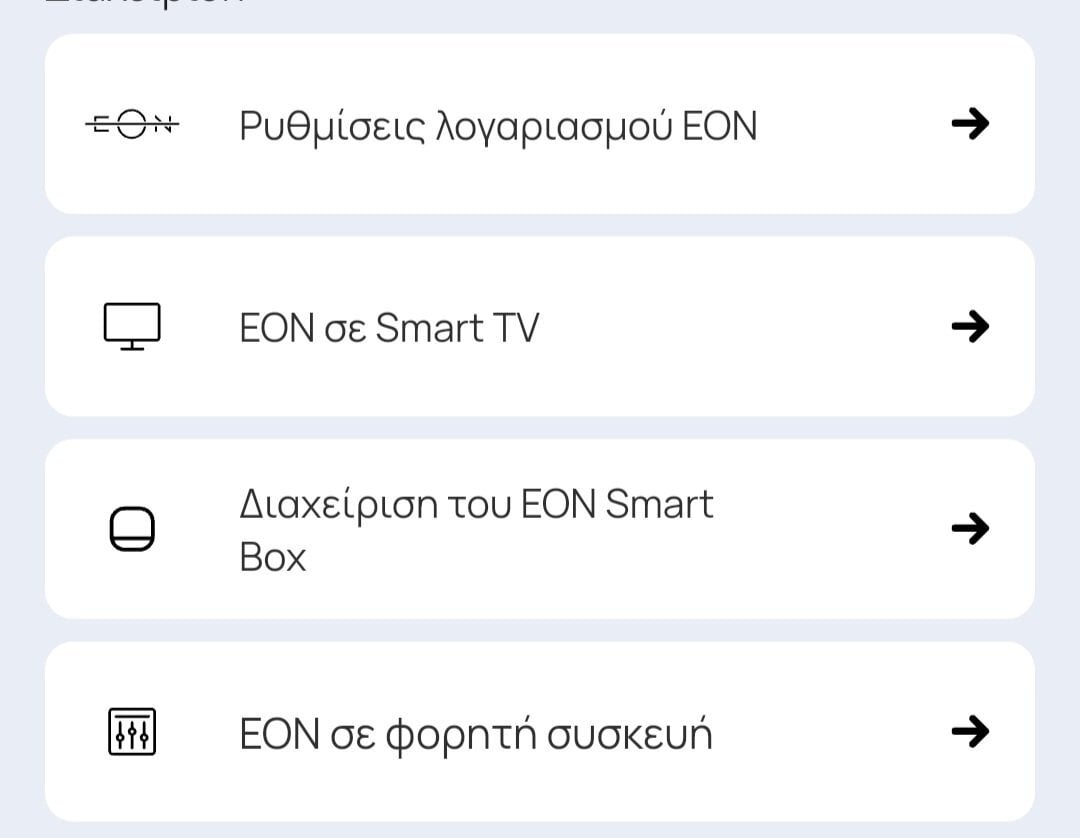The image size is (1080, 838).
Task: Tap arrow next to EON σε Smart TV
Action: tap(970, 326)
